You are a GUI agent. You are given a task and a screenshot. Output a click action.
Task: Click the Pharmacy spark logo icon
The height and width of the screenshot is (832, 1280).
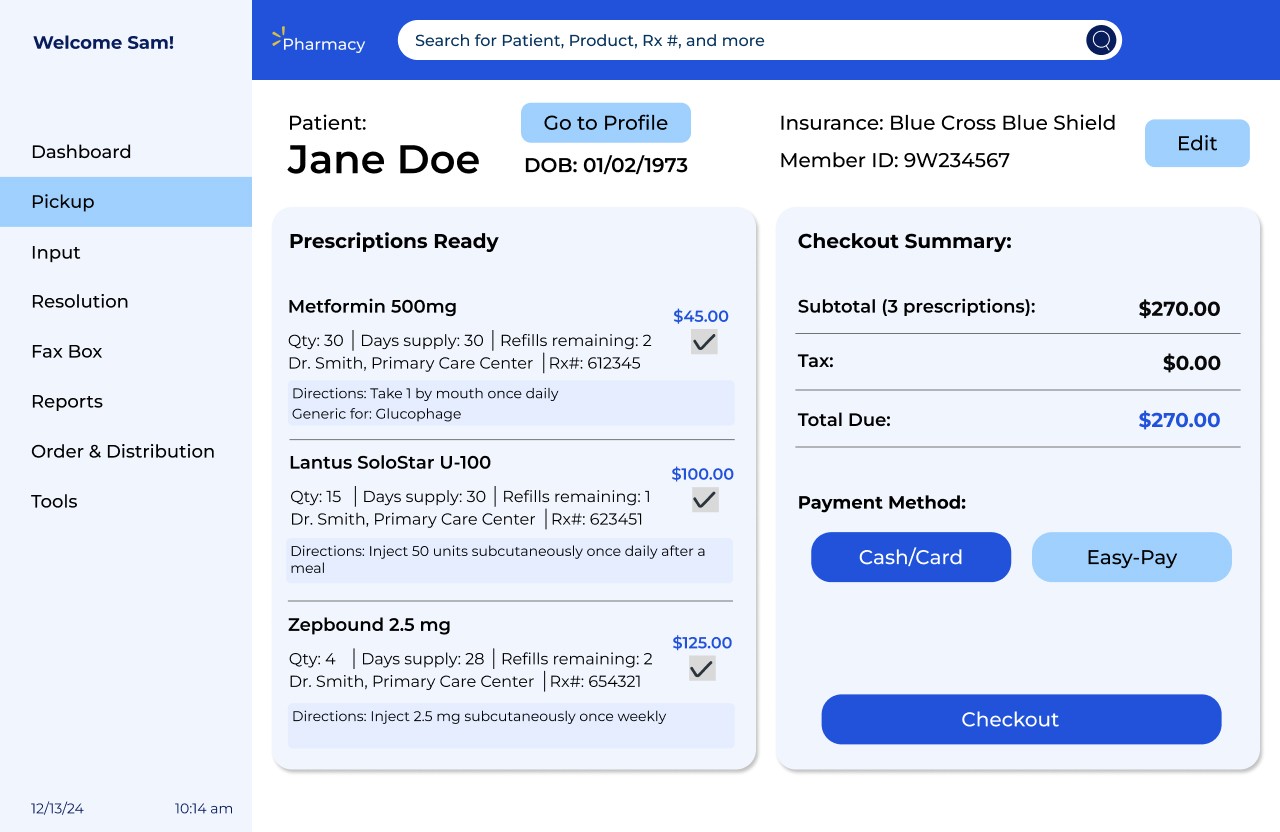pyautogui.click(x=276, y=37)
